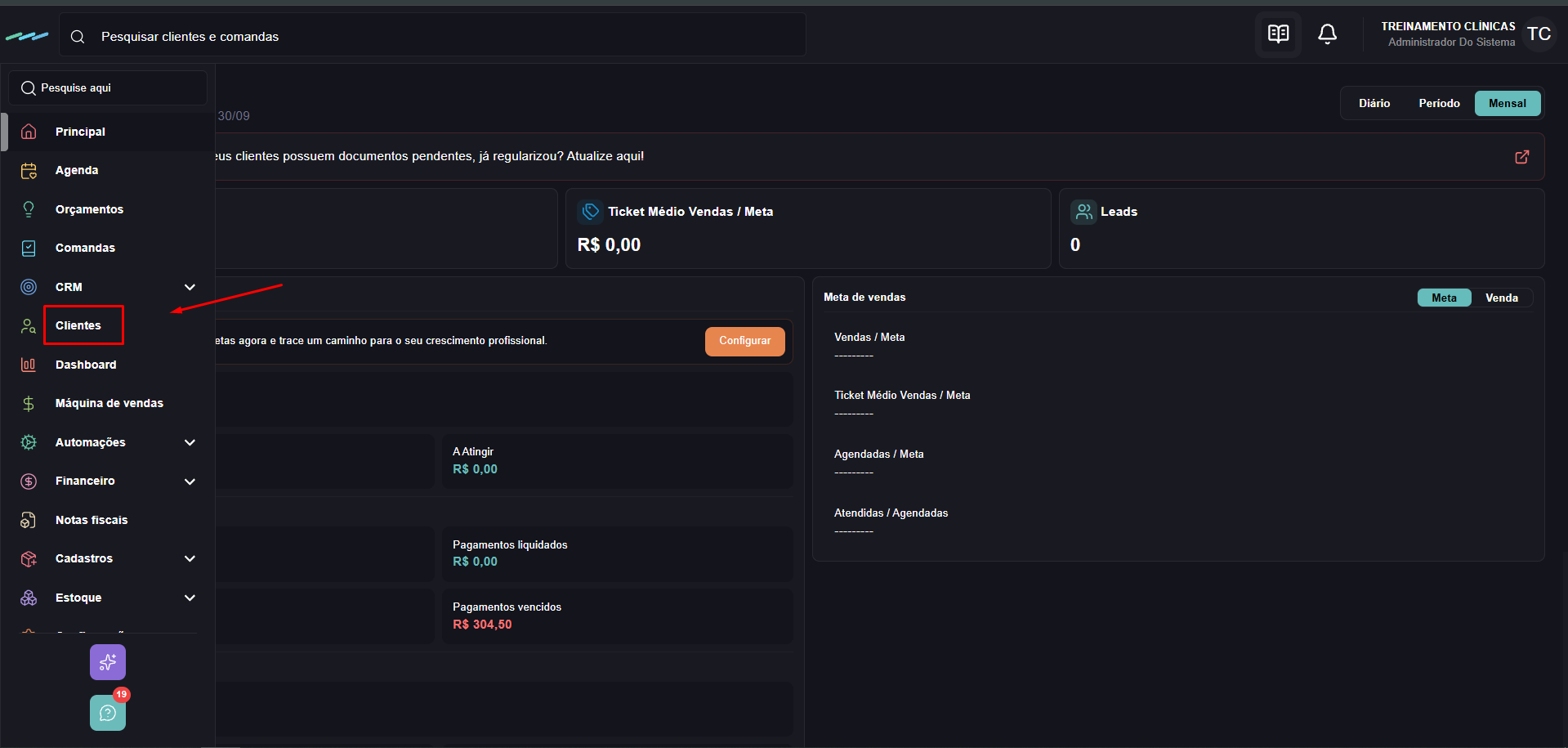Expand the CRM submenu chevron
The image size is (1568, 748).
(x=190, y=287)
